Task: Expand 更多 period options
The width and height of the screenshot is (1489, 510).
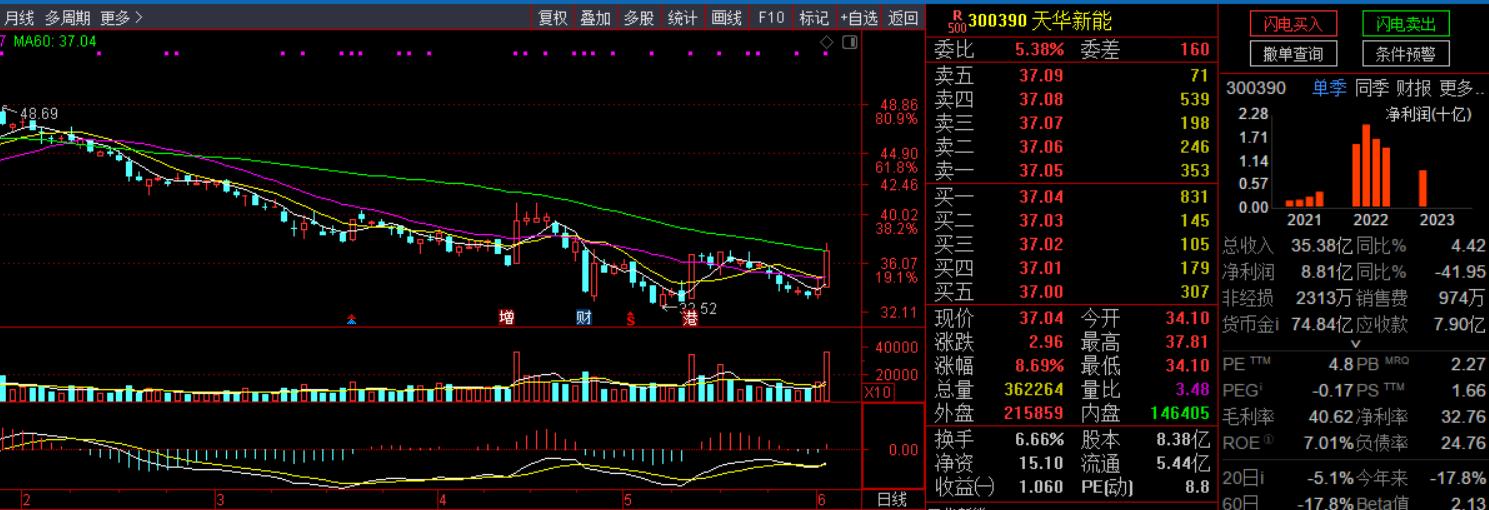Action: point(121,17)
